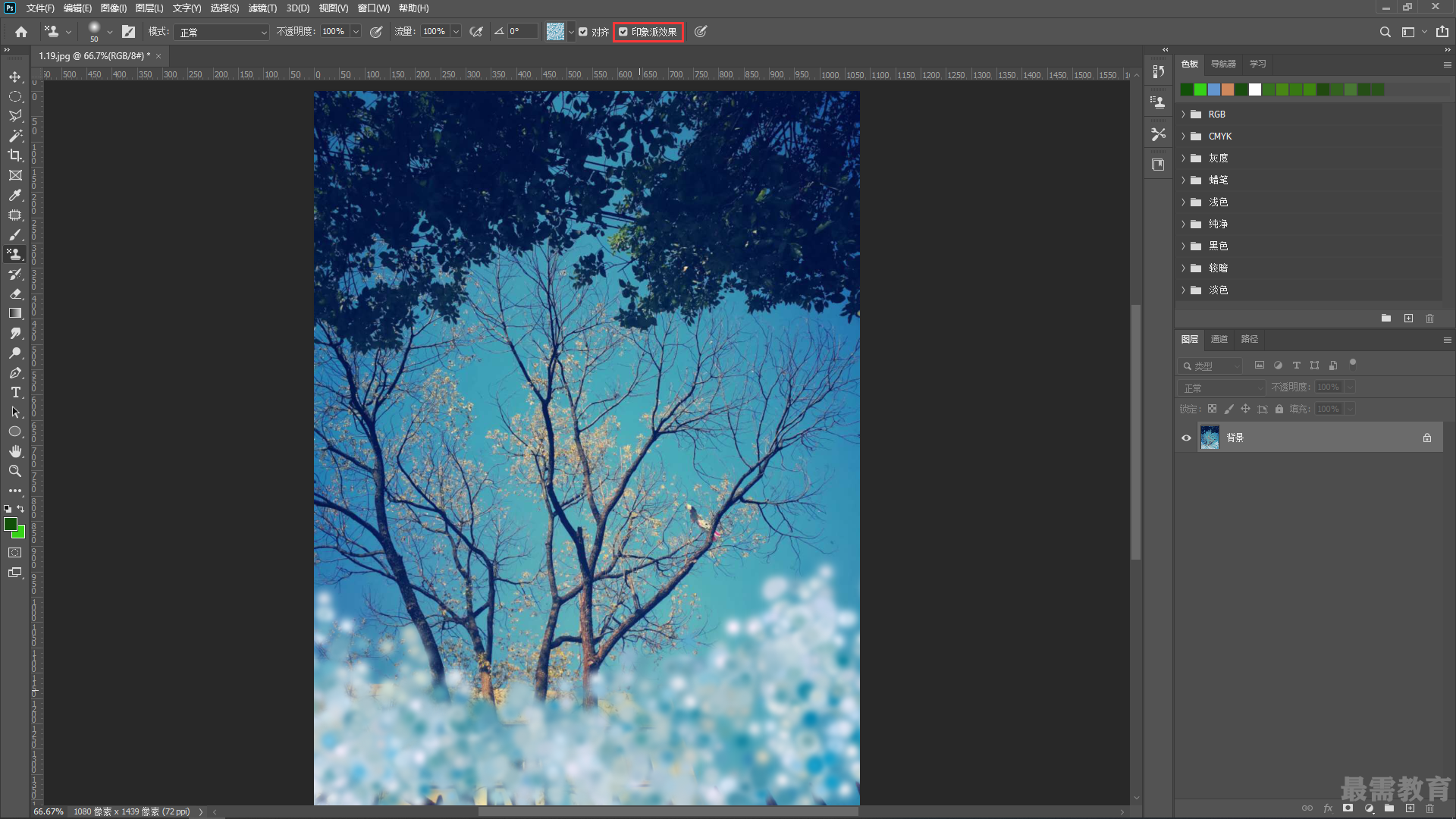Select the Gradient tool
This screenshot has height=819, width=1456.
15,313
